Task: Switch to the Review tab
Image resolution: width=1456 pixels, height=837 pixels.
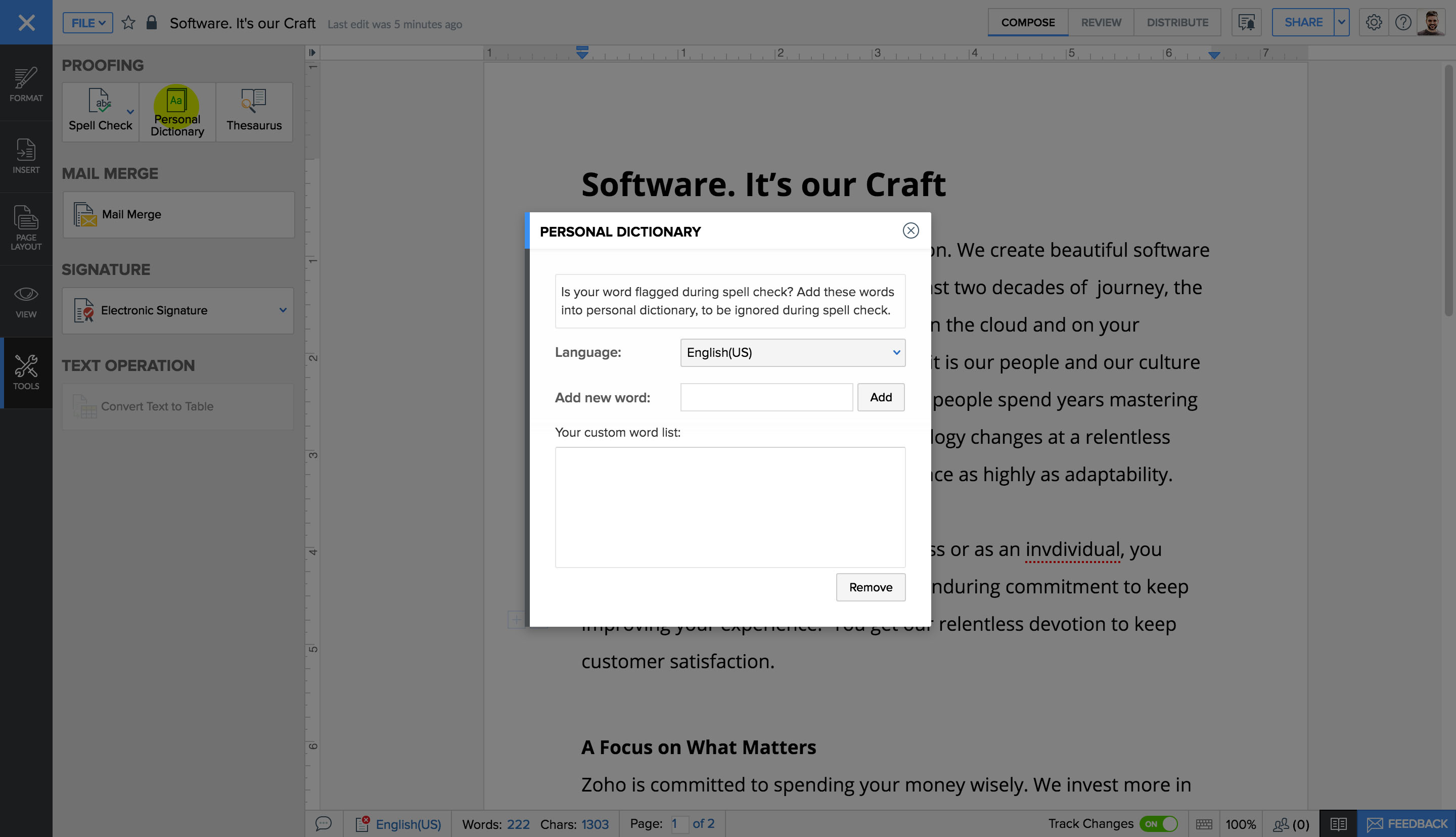Action: click(x=1100, y=22)
